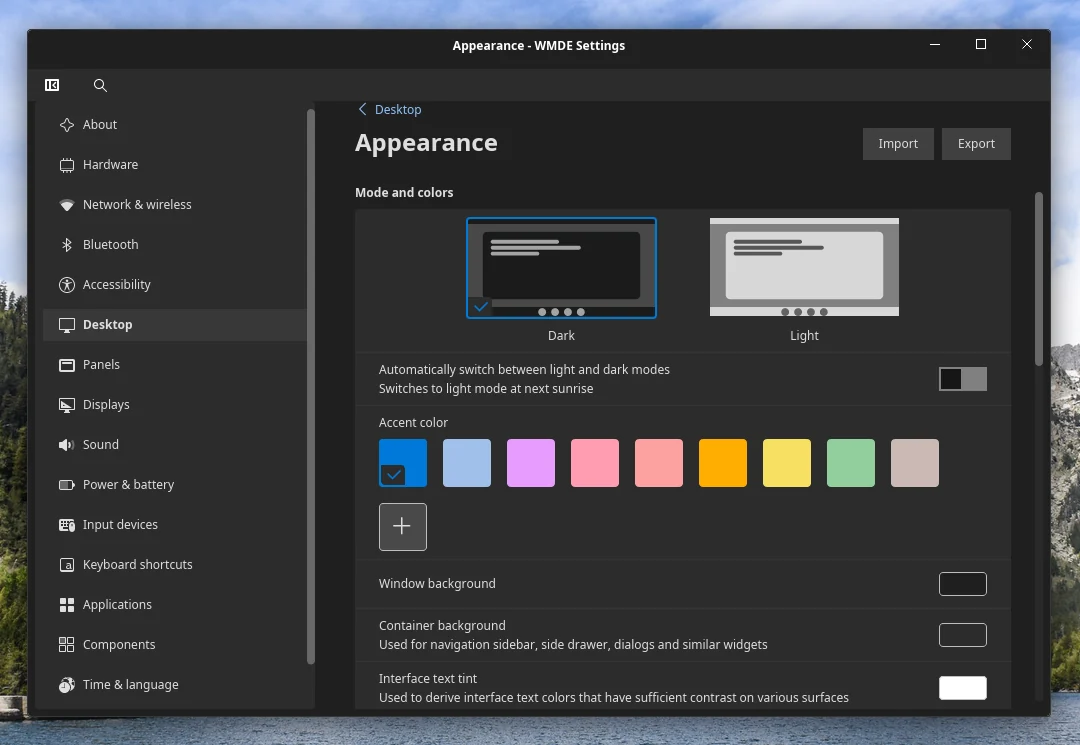Click the Components squares icon
1080x745 pixels.
(x=67, y=644)
